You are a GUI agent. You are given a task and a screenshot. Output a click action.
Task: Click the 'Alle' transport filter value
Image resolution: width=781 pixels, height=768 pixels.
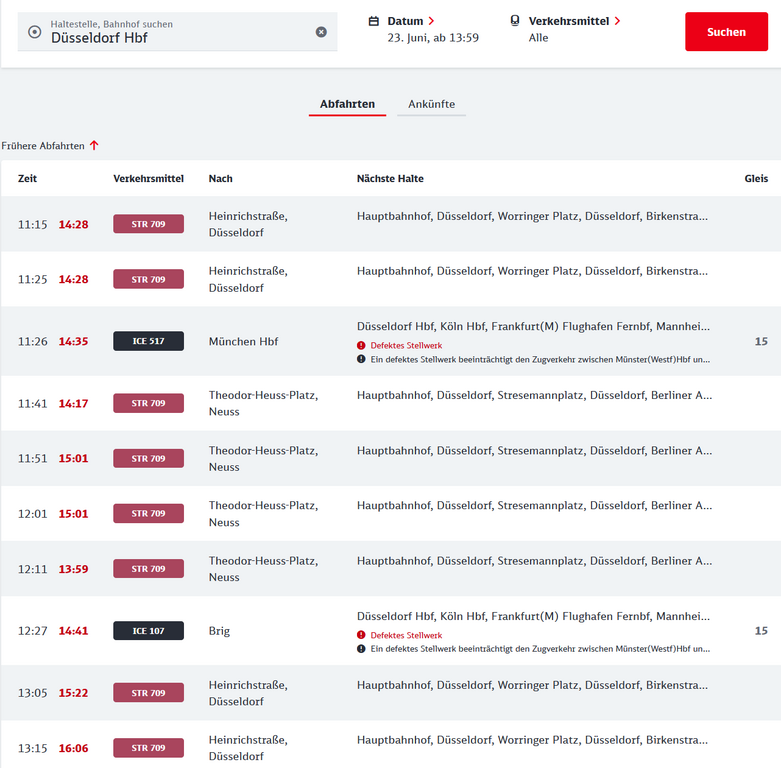pos(538,38)
